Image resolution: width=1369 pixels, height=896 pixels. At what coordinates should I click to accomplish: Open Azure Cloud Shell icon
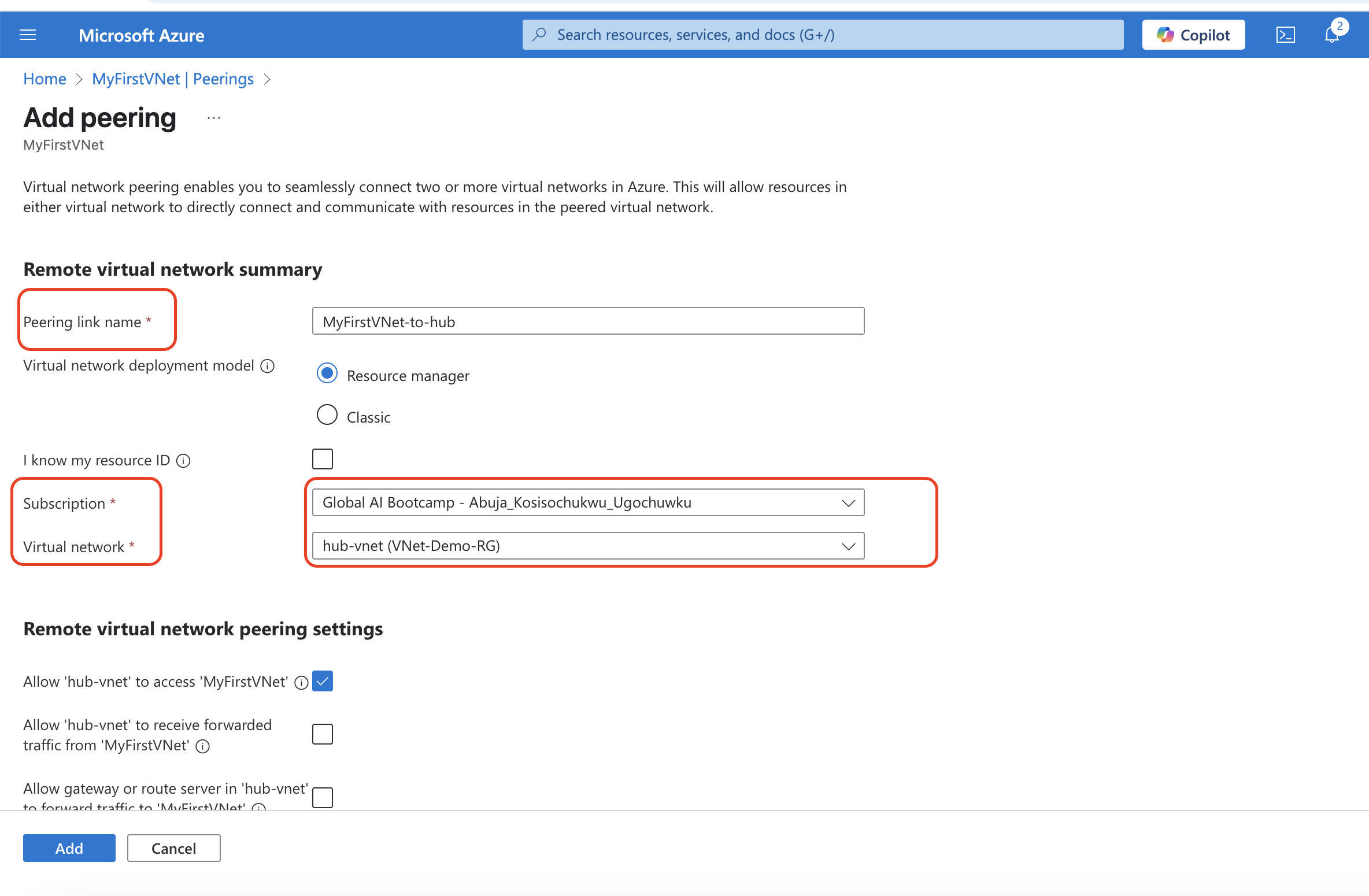click(1285, 35)
